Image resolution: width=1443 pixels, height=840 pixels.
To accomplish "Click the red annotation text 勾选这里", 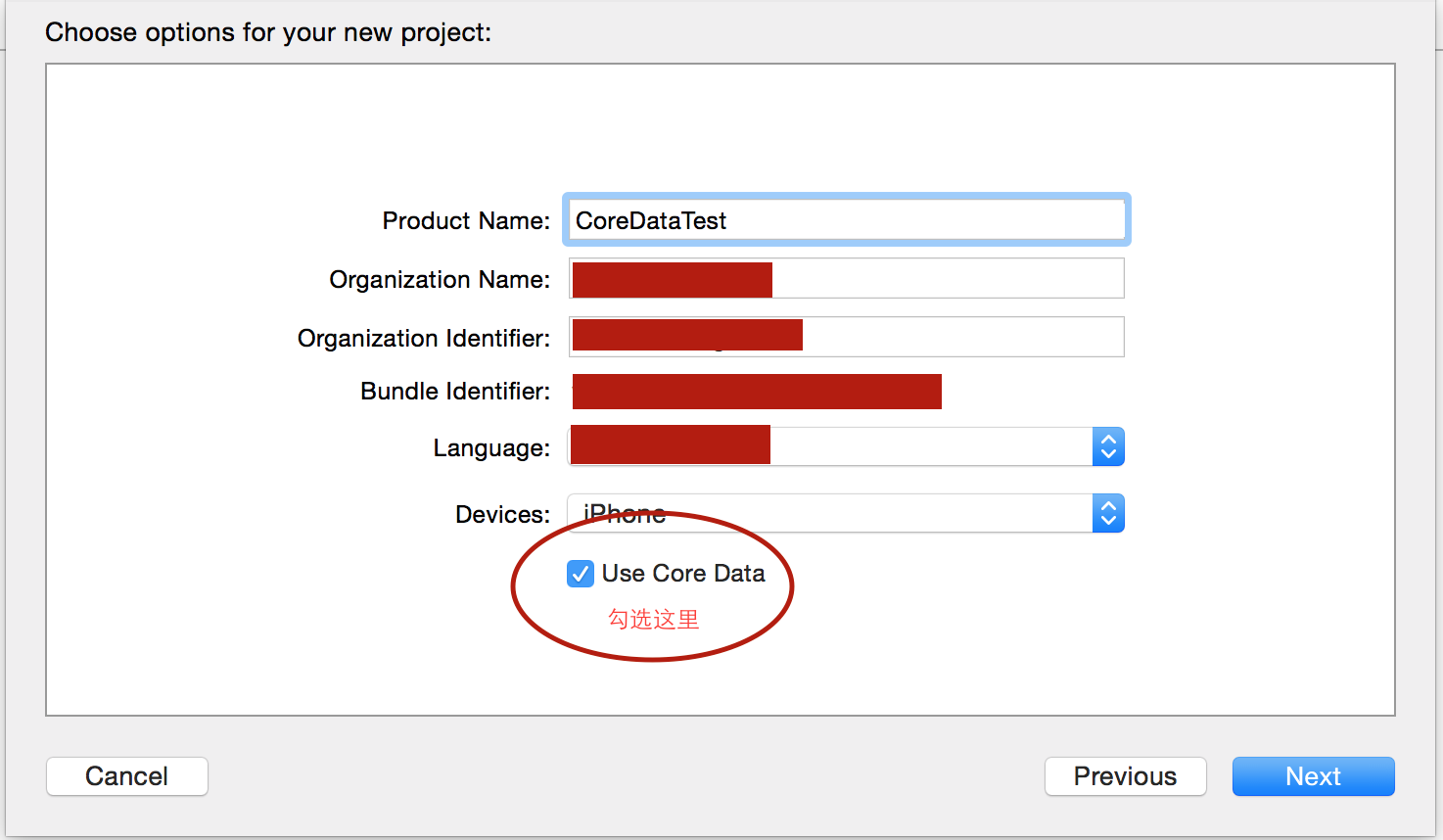I will tap(654, 620).
